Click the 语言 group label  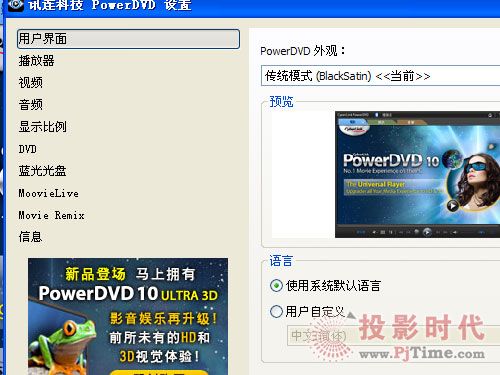coord(281,261)
